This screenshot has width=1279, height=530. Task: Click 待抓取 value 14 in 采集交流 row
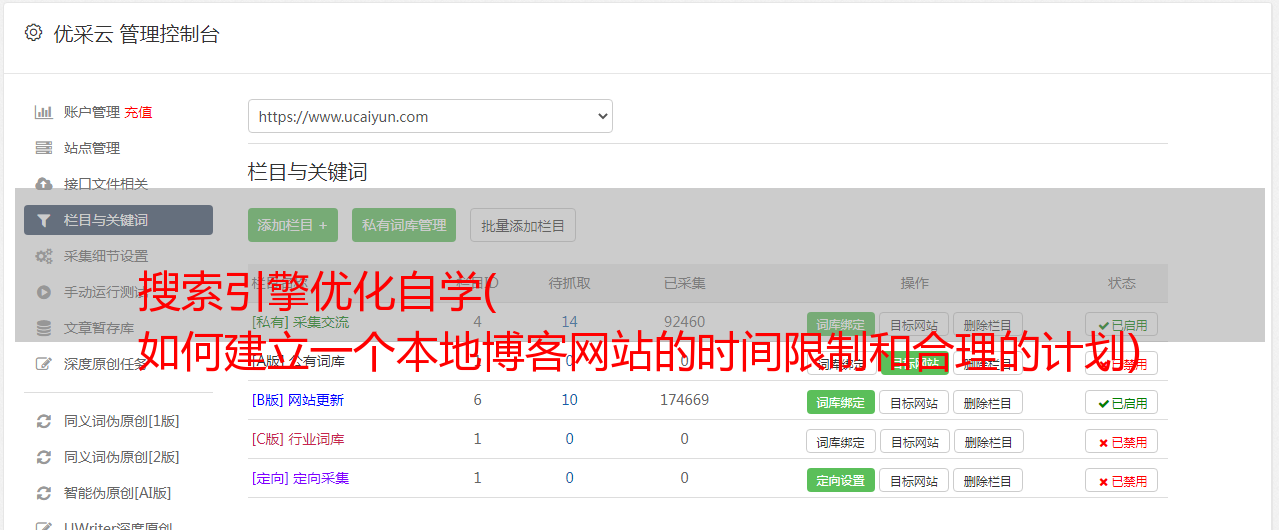pos(570,322)
